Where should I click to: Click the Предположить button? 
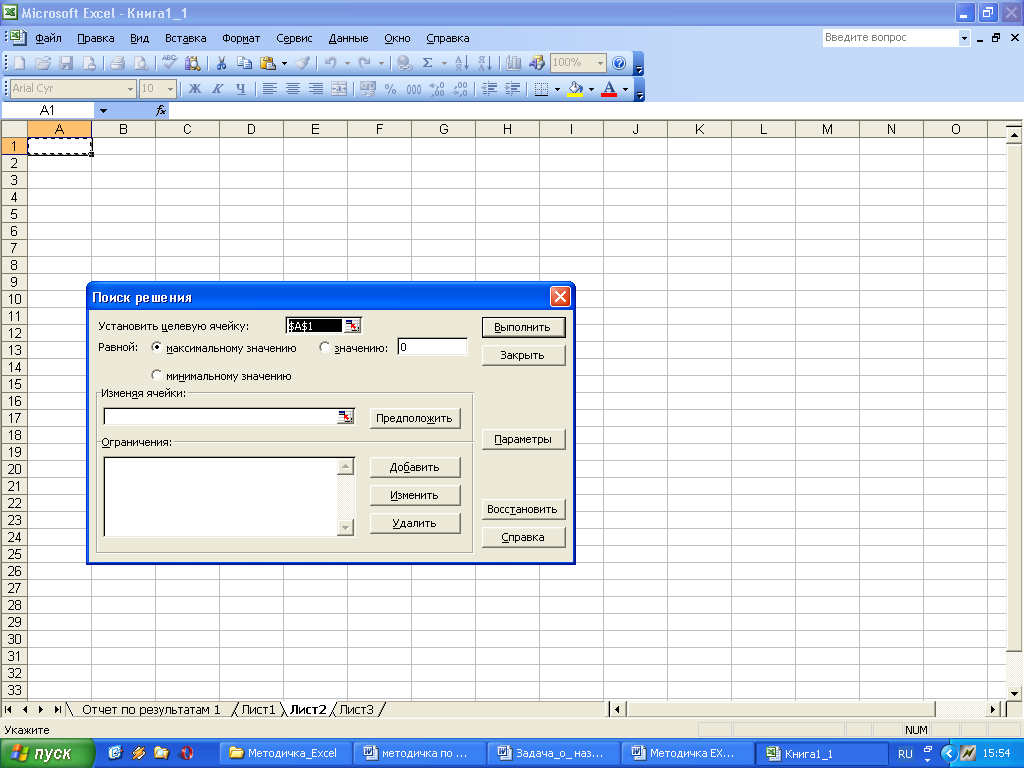[415, 418]
